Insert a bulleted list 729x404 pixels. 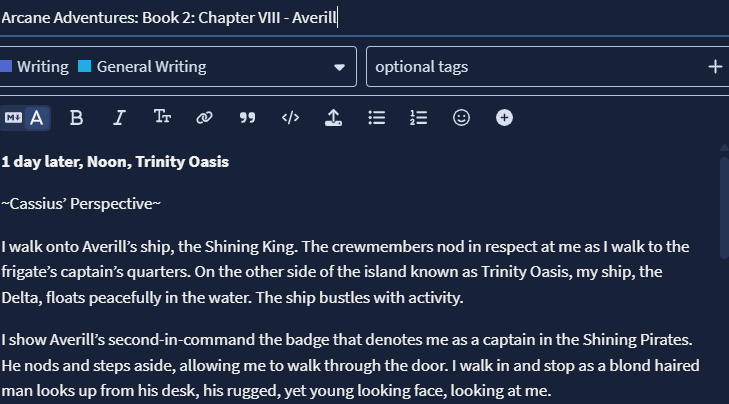coord(377,118)
